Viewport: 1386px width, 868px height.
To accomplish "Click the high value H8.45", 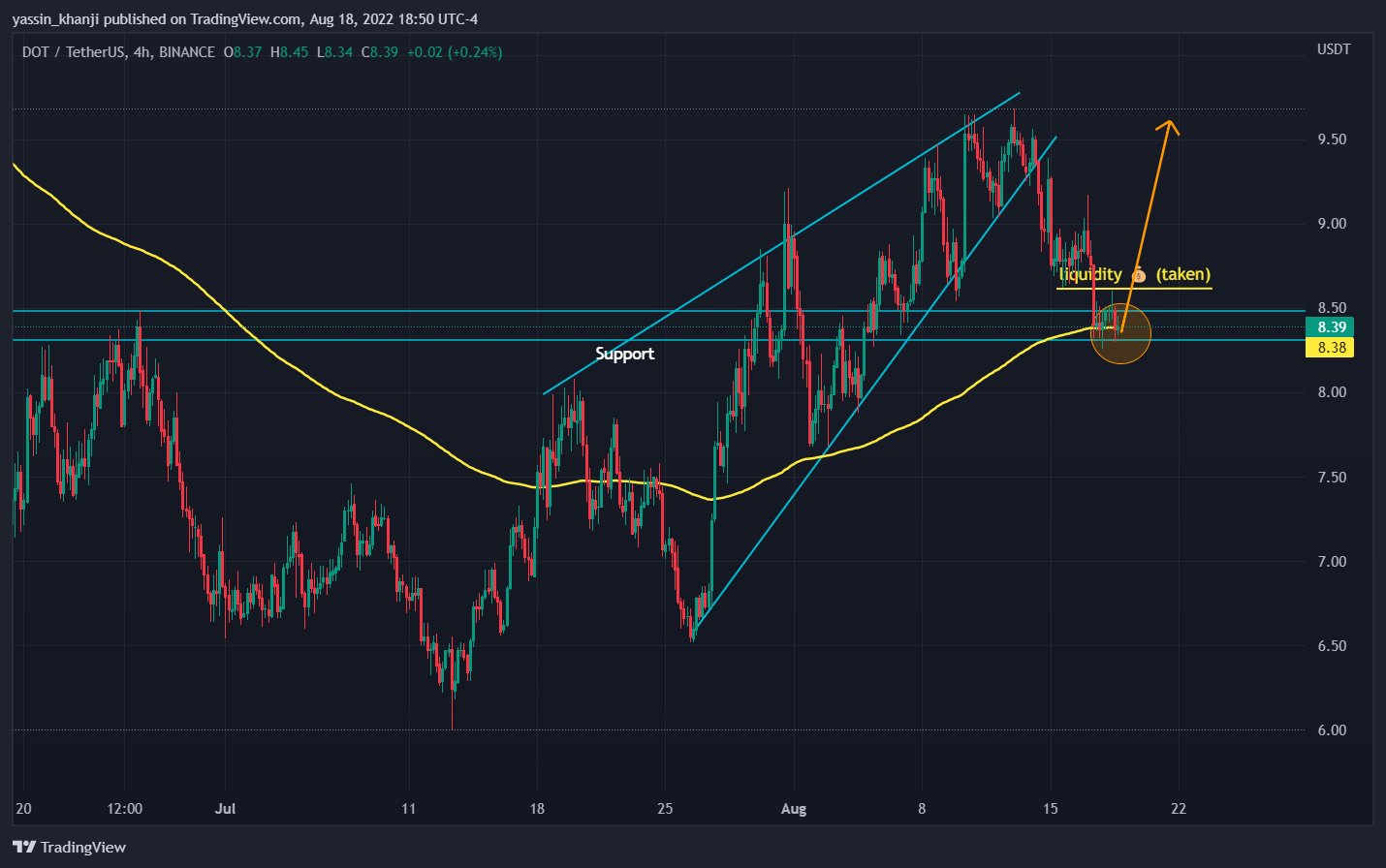I will pos(289,52).
